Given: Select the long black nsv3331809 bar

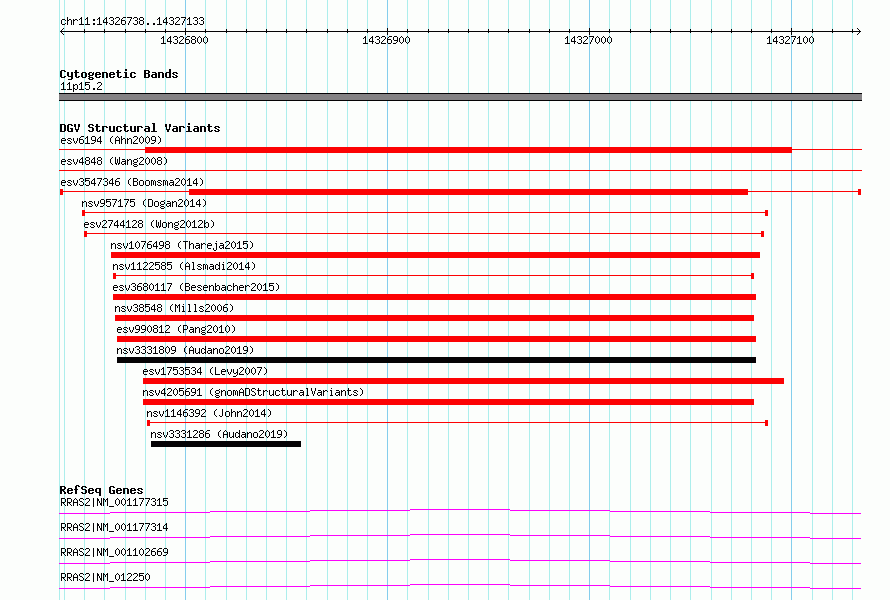Looking at the screenshot, I should point(436,360).
